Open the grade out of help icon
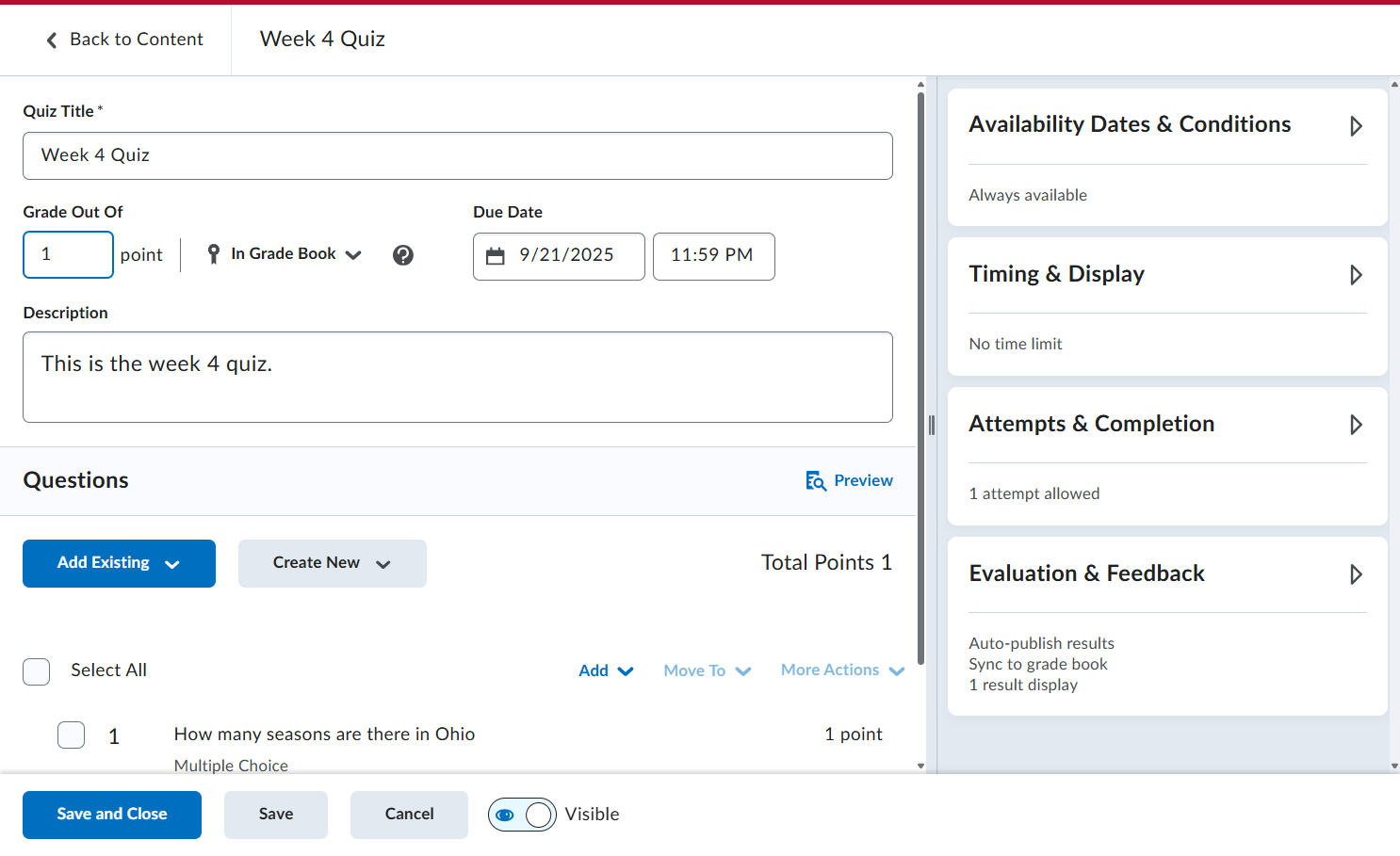 [403, 255]
